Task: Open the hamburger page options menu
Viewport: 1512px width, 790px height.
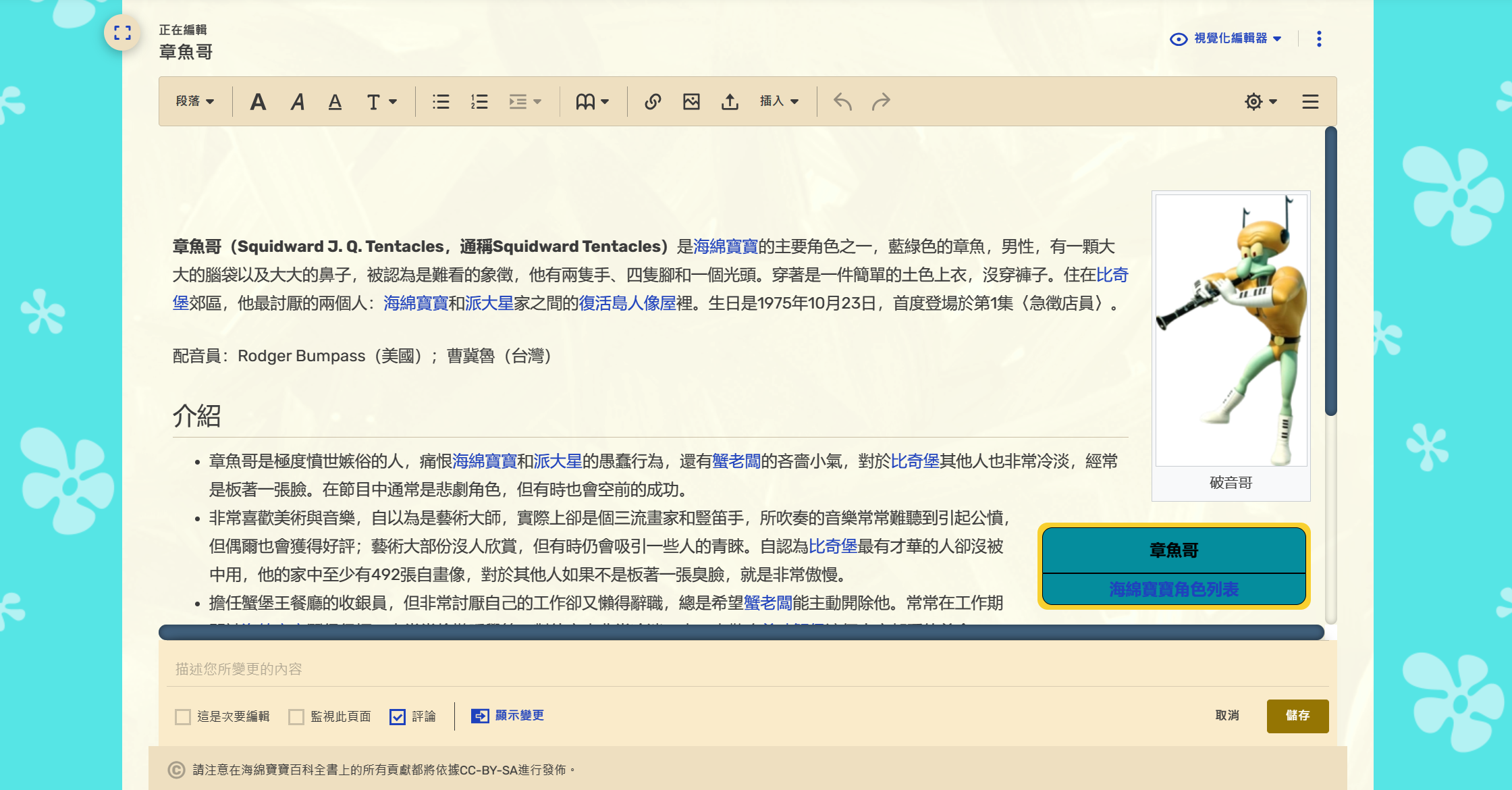Action: (x=1310, y=102)
